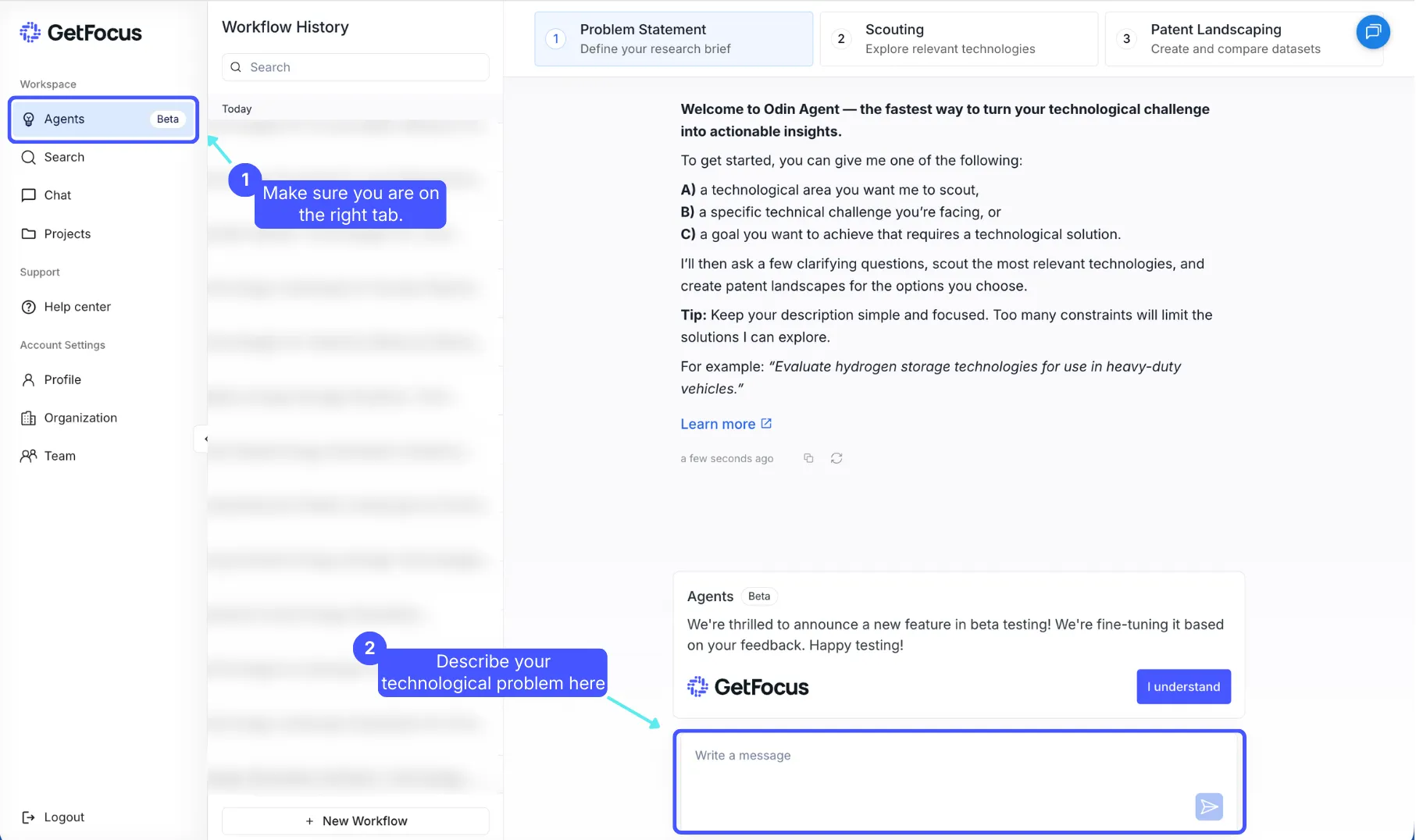
Task: Collapse the sidebar with arrow handle
Action: [x=203, y=439]
